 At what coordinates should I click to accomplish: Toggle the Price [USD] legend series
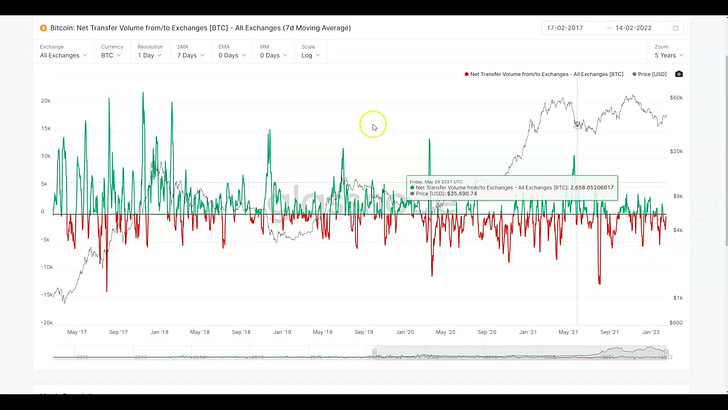[x=650, y=74]
